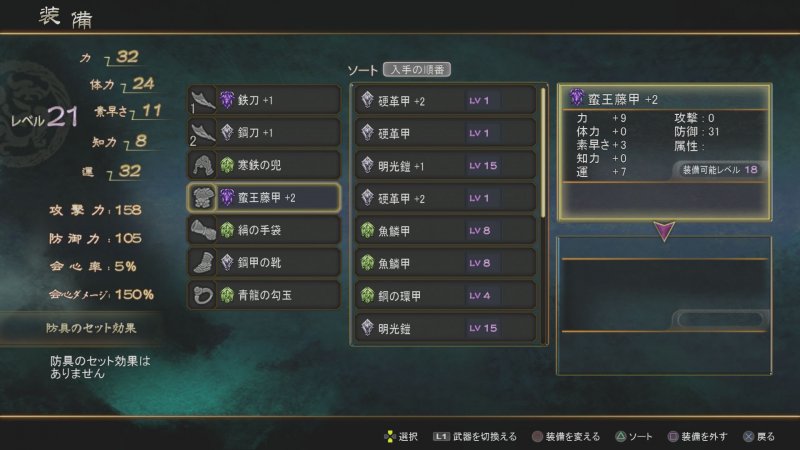Click the triangle ソート button prompt

click(634, 437)
